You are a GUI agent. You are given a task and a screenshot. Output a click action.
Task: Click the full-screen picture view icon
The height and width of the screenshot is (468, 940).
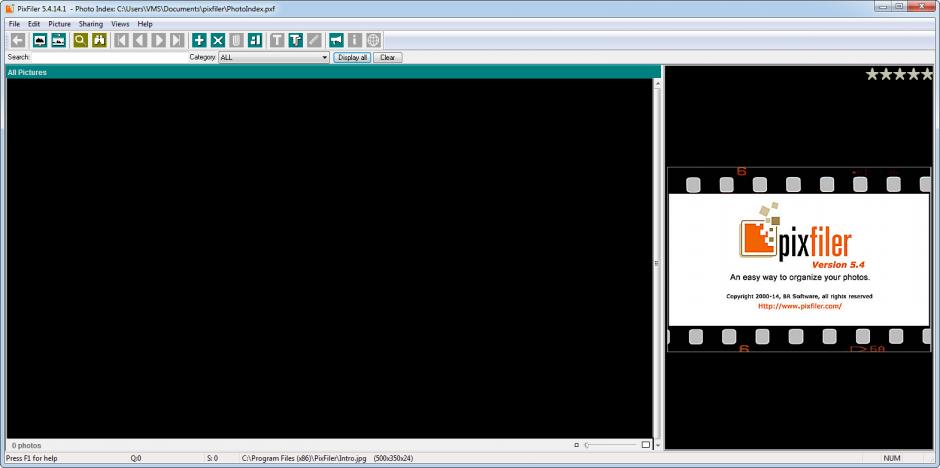click(40, 40)
